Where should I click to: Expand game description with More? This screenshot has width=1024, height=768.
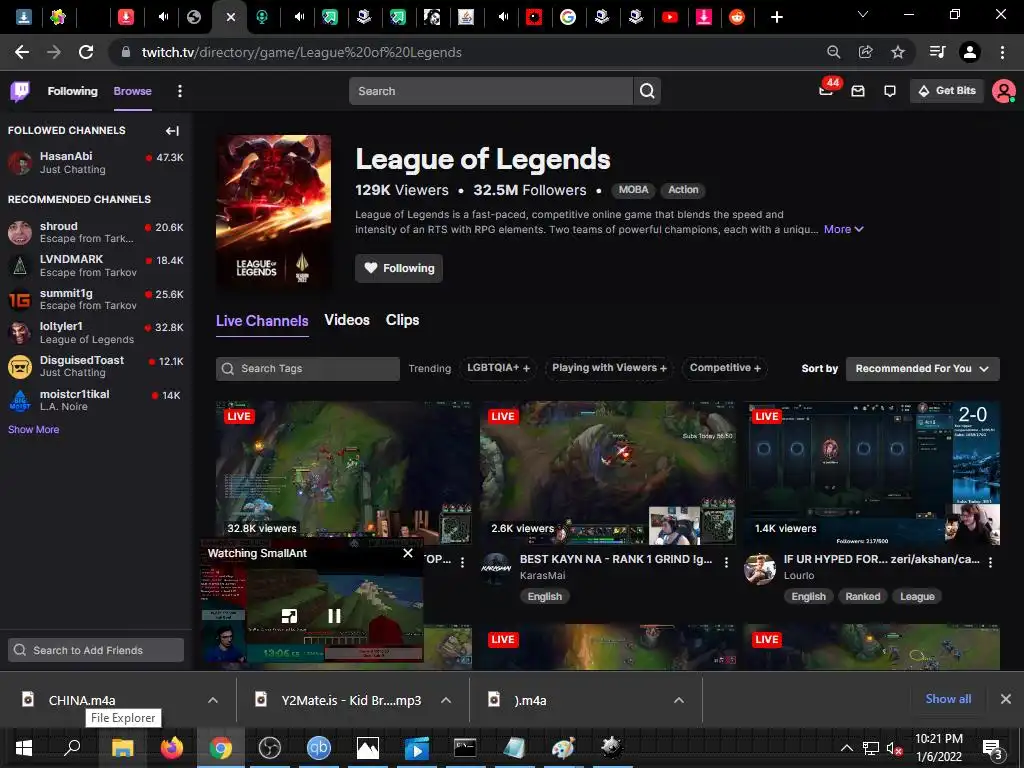pos(843,229)
